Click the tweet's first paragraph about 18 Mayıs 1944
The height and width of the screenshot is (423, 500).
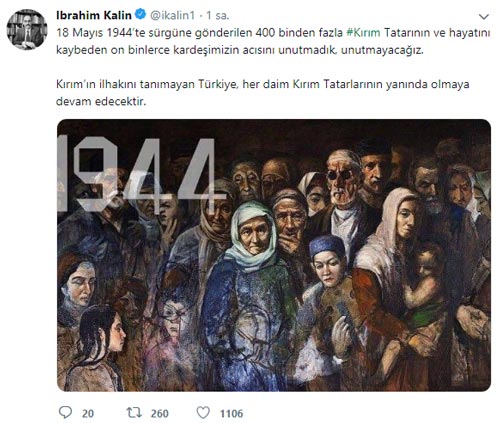tap(273, 41)
